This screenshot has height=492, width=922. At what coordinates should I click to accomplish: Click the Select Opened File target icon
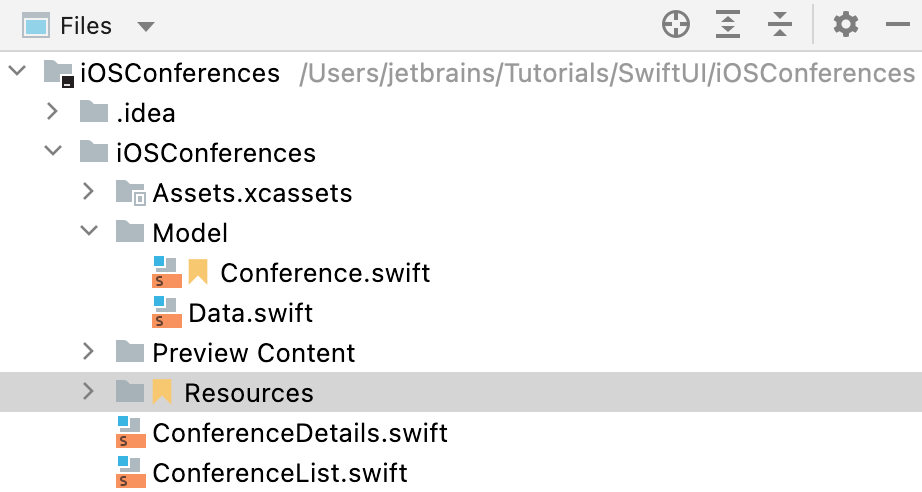[x=676, y=25]
